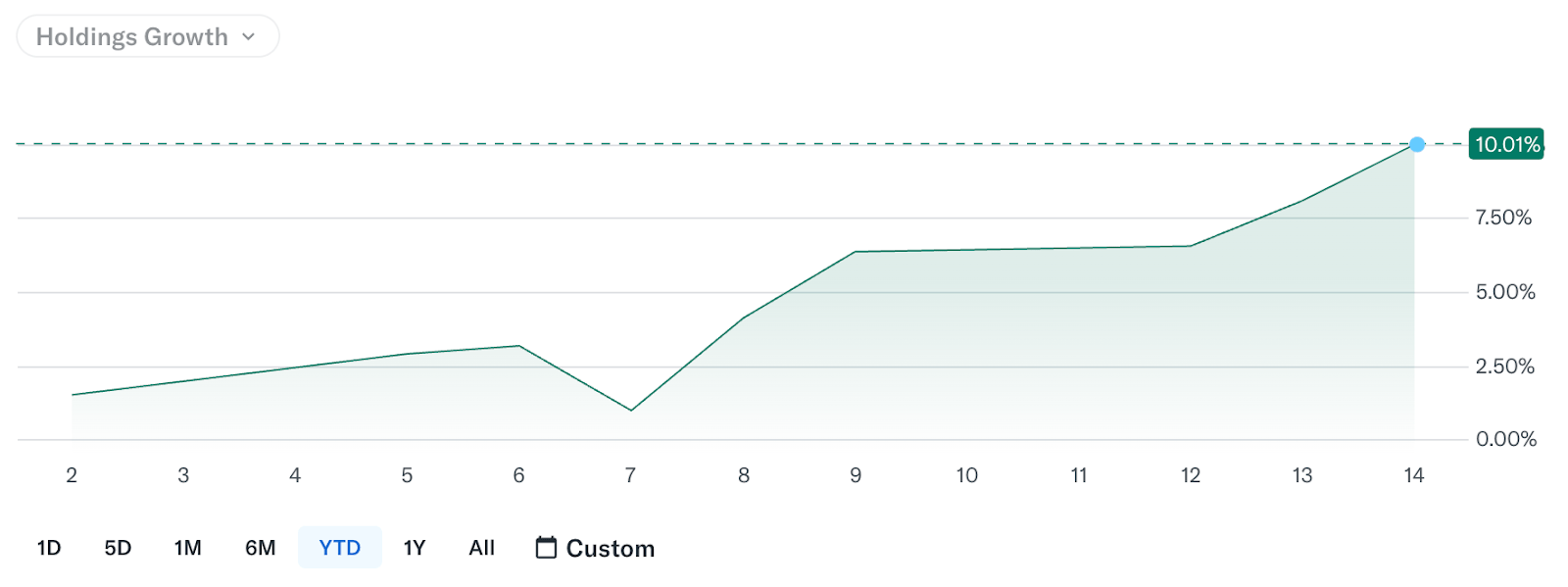Click the Holdings Growth chevron arrow
The image size is (1568, 587).
(249, 37)
